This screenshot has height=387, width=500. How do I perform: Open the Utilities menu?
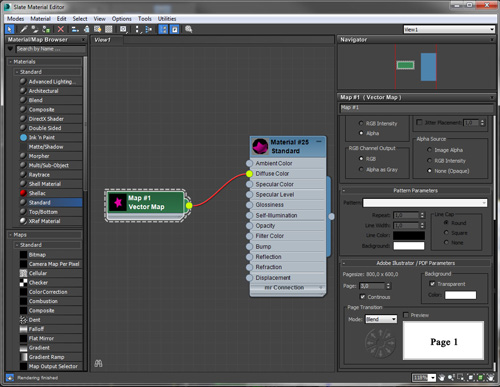[167, 19]
